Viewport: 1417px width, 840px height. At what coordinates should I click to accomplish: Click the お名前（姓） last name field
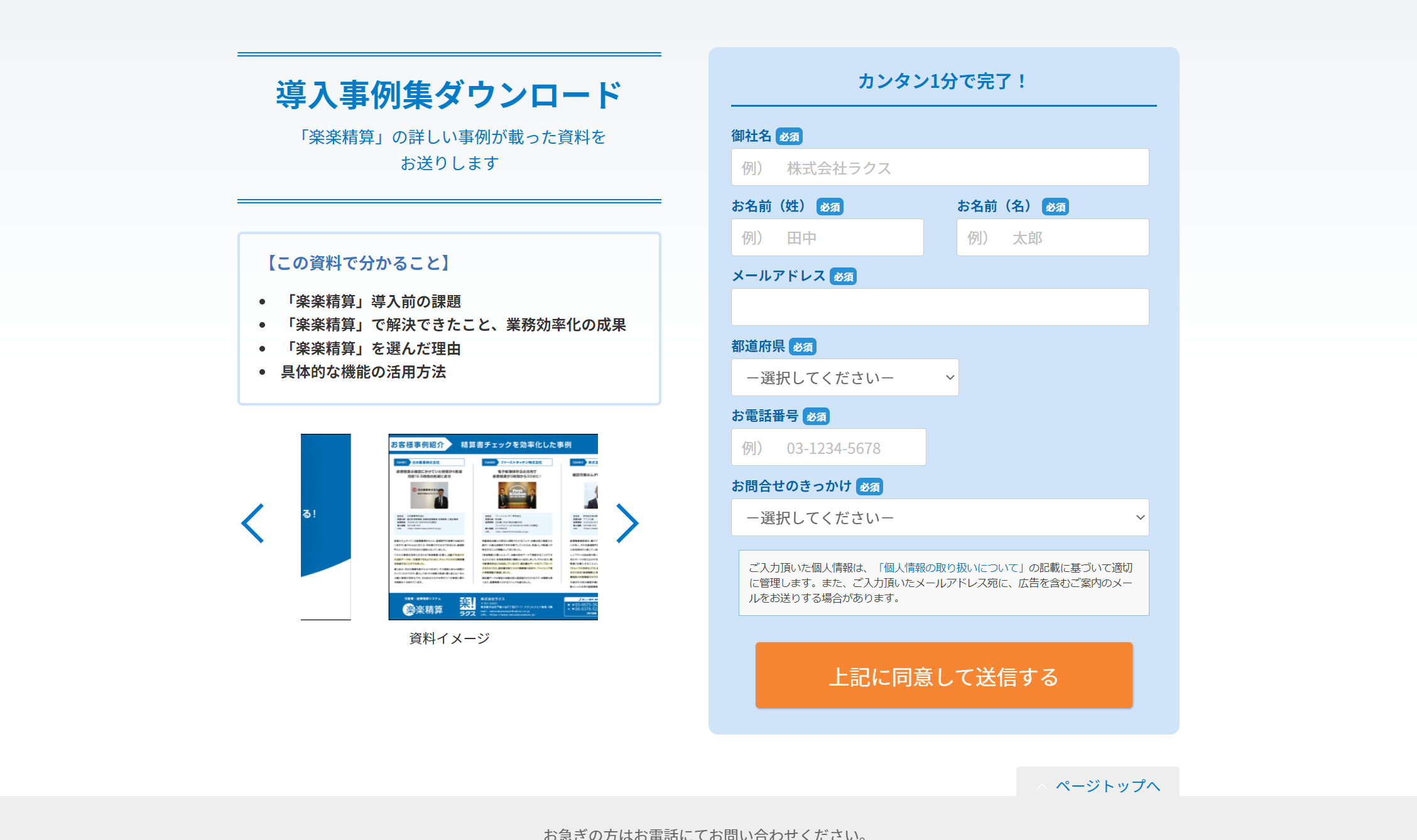pyautogui.click(x=827, y=237)
